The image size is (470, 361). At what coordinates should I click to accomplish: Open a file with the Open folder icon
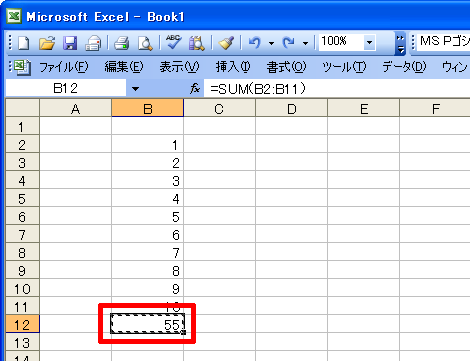point(47,43)
